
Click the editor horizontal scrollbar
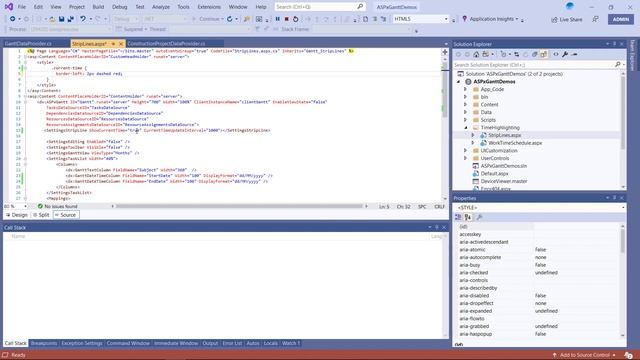pos(239,206)
